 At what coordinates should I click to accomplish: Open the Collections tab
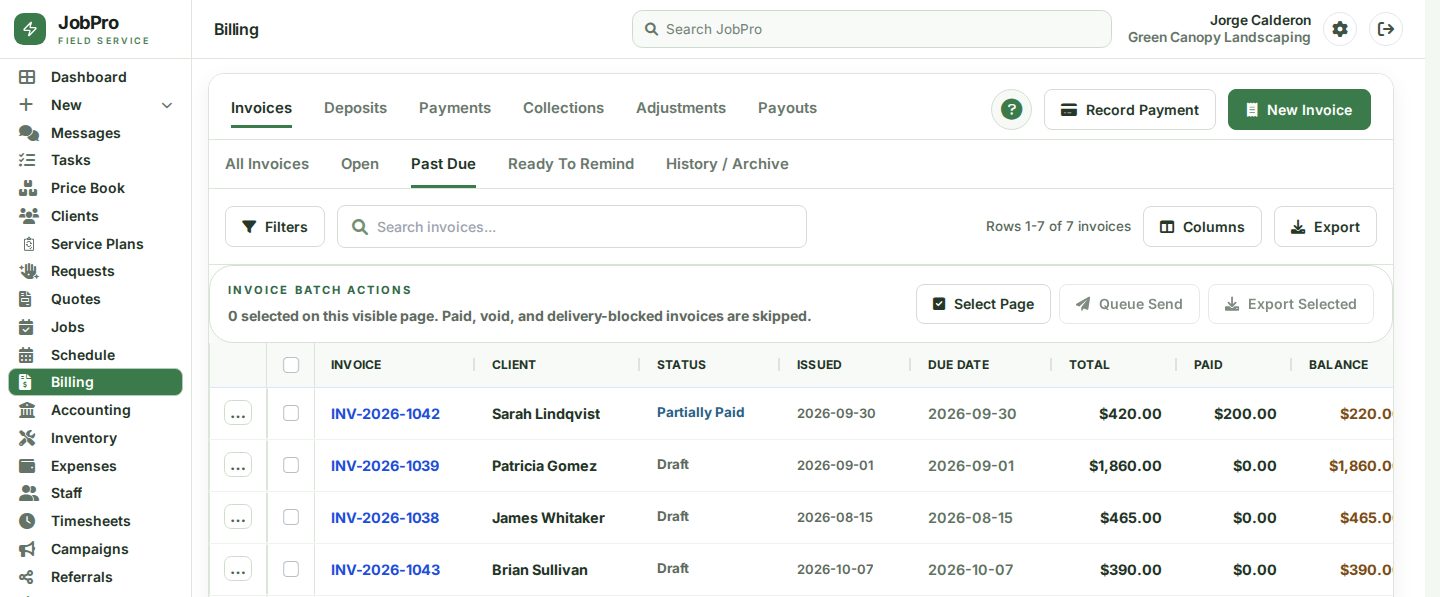pyautogui.click(x=563, y=108)
